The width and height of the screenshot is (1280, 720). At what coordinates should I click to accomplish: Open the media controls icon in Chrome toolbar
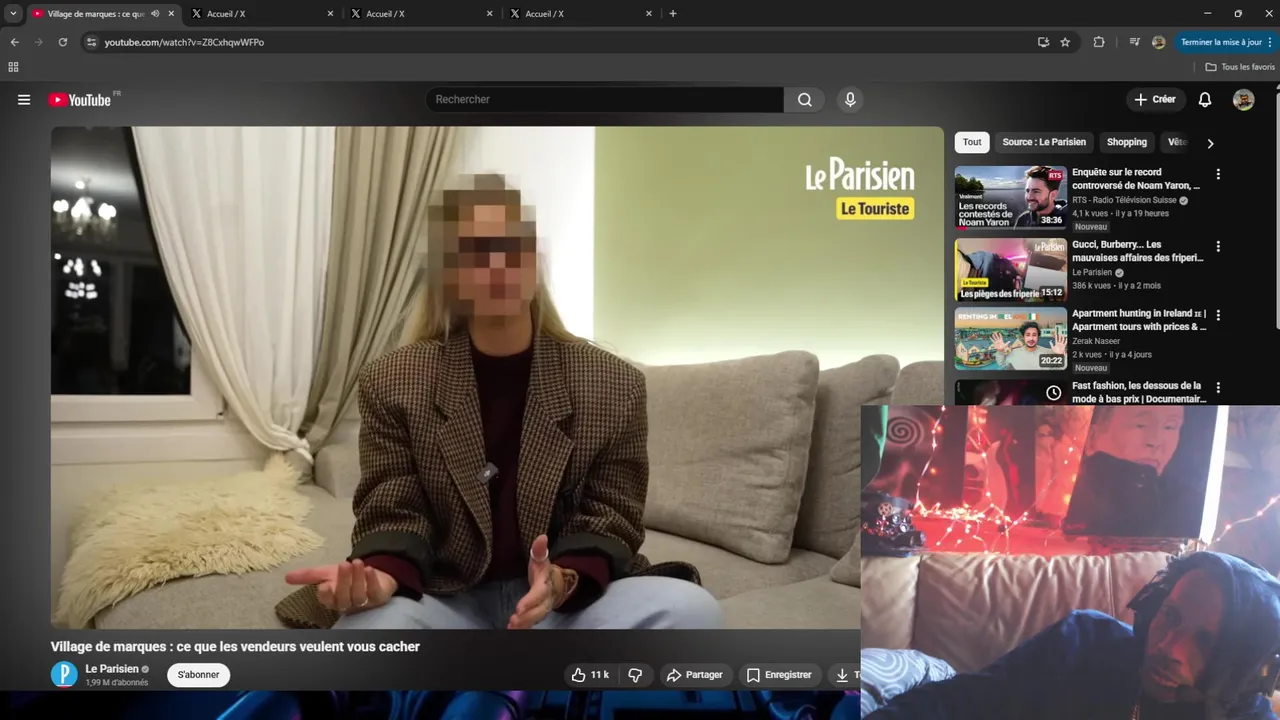click(1134, 42)
